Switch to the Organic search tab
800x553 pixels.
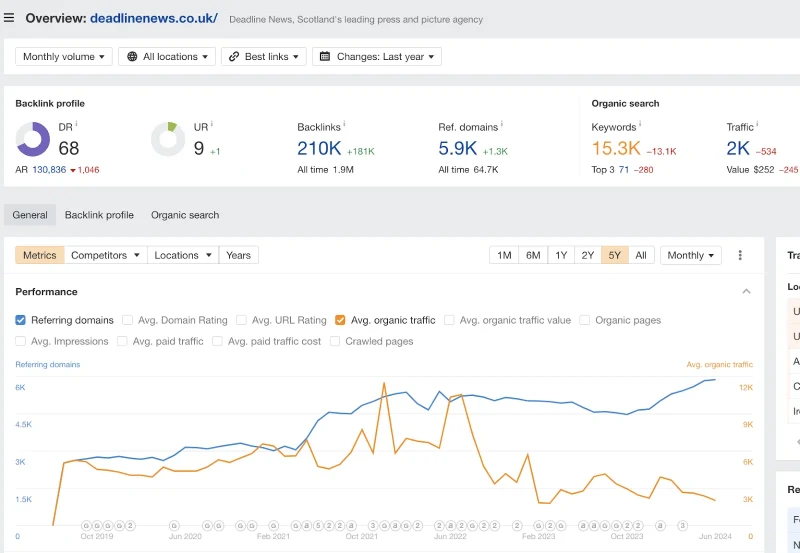[x=185, y=215]
